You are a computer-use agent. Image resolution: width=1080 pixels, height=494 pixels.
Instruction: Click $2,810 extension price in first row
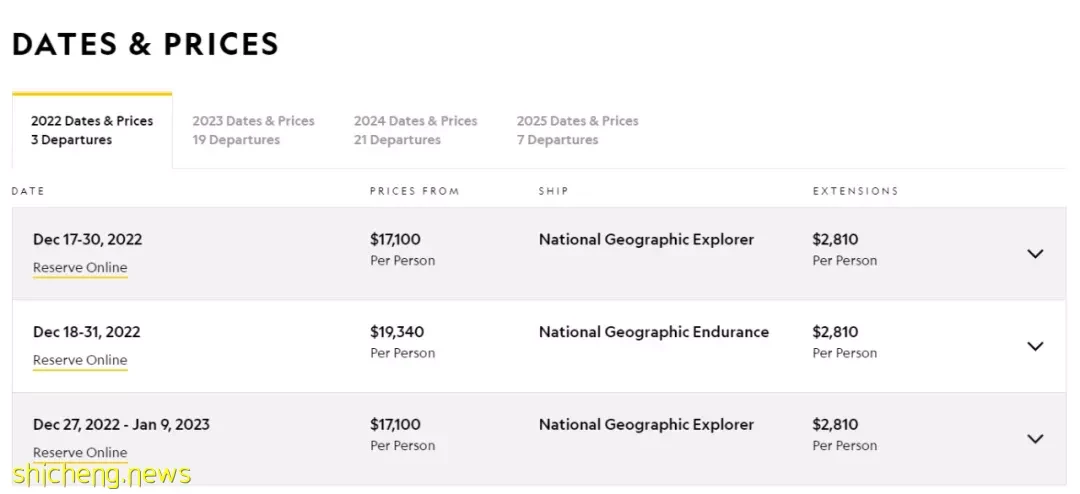[835, 240]
